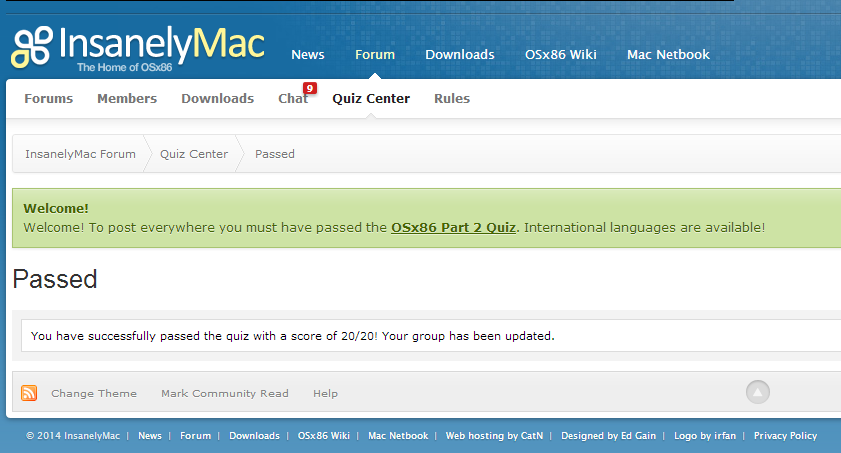The height and width of the screenshot is (453, 841).
Task: Open Web hosting by CatN link
Action: pyautogui.click(x=495, y=436)
